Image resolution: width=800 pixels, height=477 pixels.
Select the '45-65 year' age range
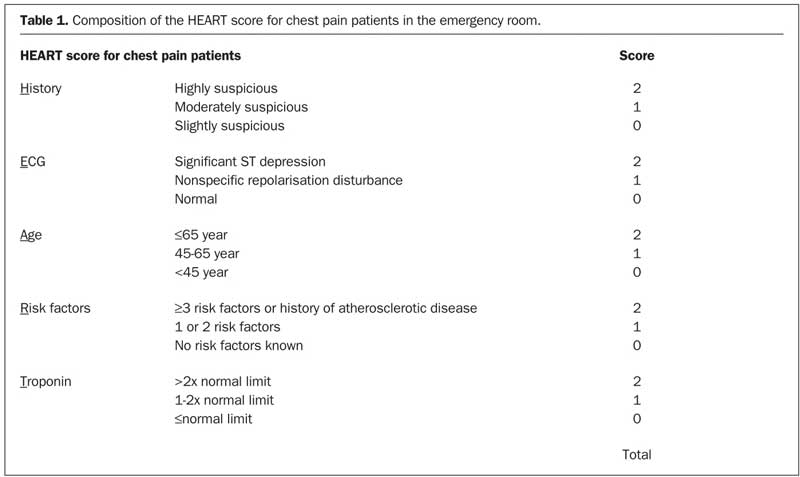point(207,254)
